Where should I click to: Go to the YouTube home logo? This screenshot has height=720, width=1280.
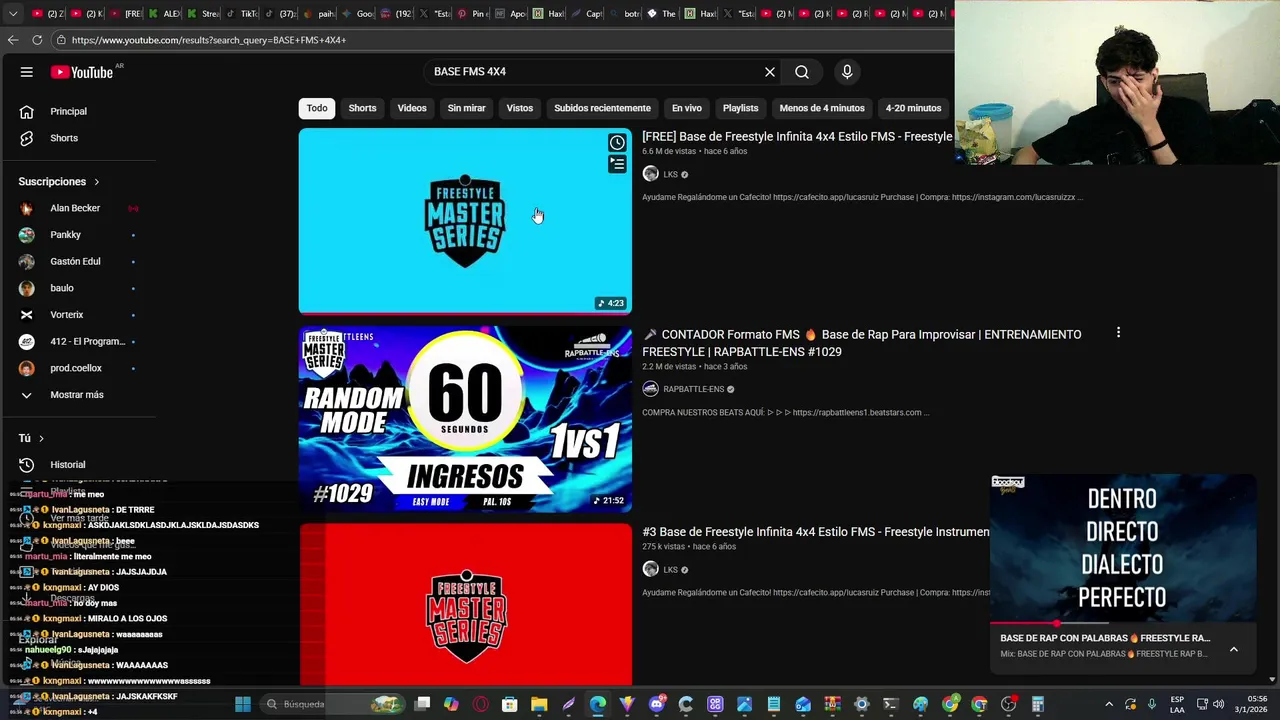(x=82, y=72)
